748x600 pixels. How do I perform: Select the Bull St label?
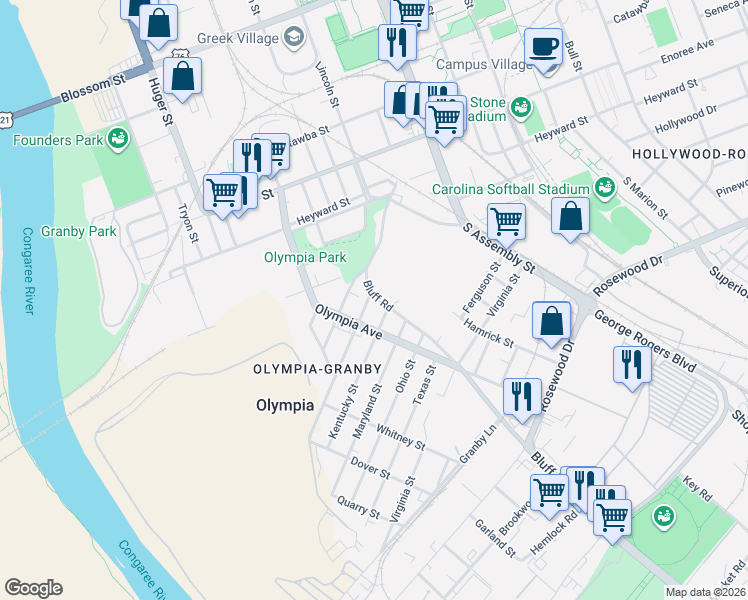pos(573,56)
